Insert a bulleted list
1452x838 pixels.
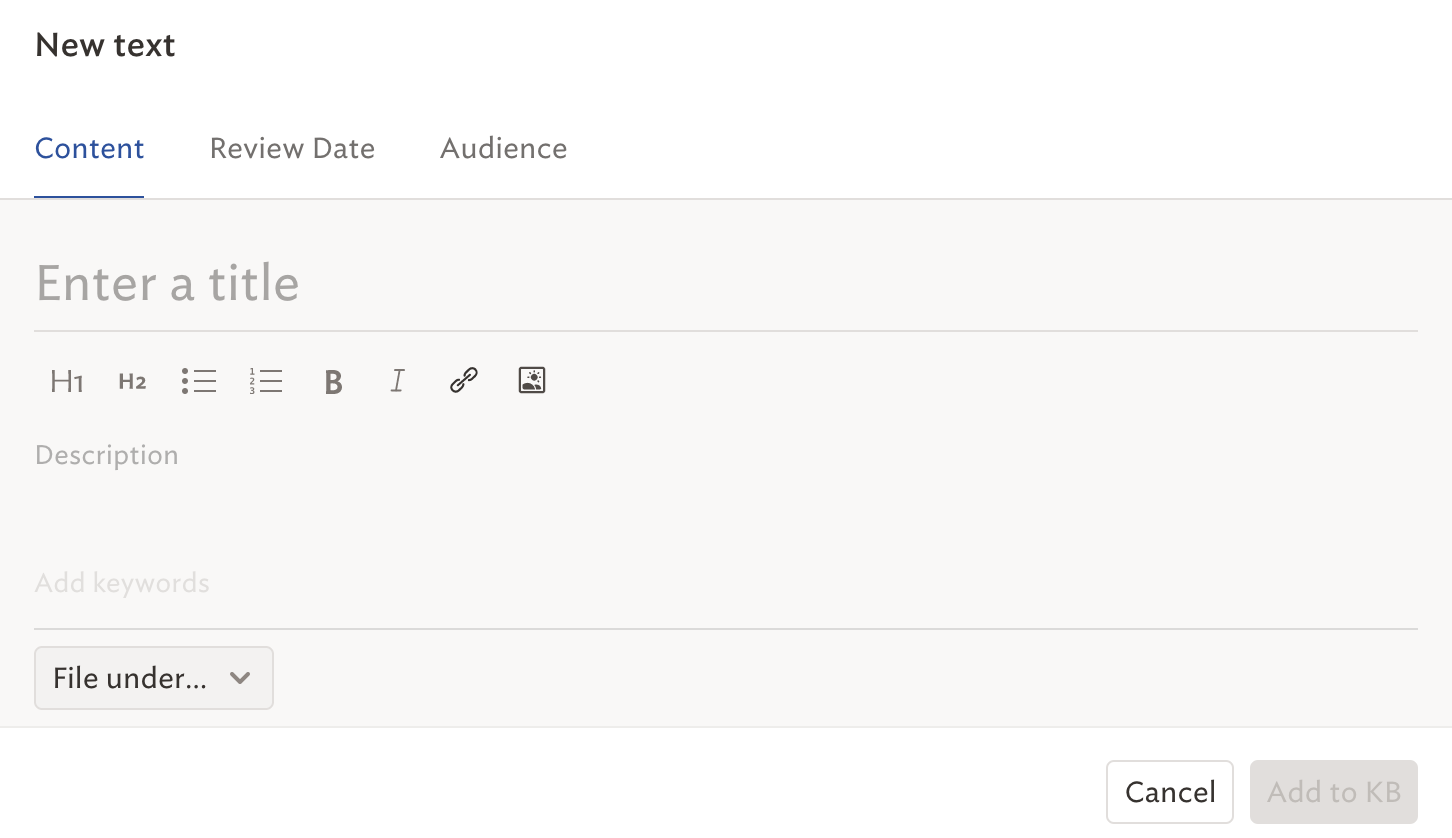pyautogui.click(x=199, y=381)
